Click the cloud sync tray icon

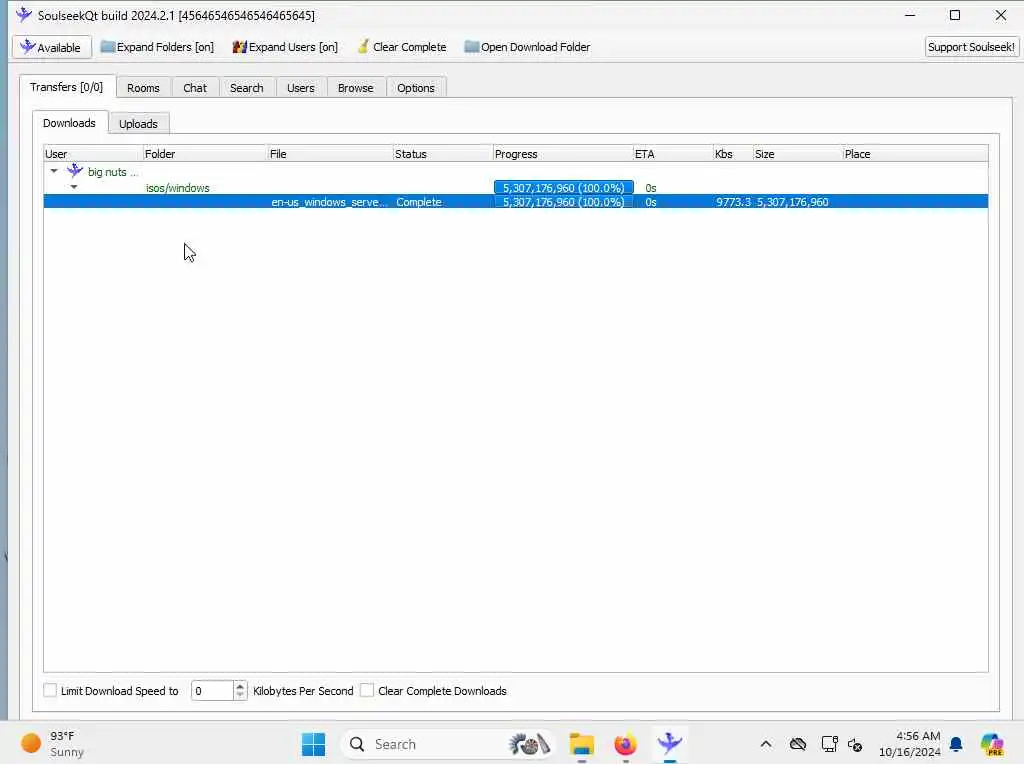click(797, 744)
